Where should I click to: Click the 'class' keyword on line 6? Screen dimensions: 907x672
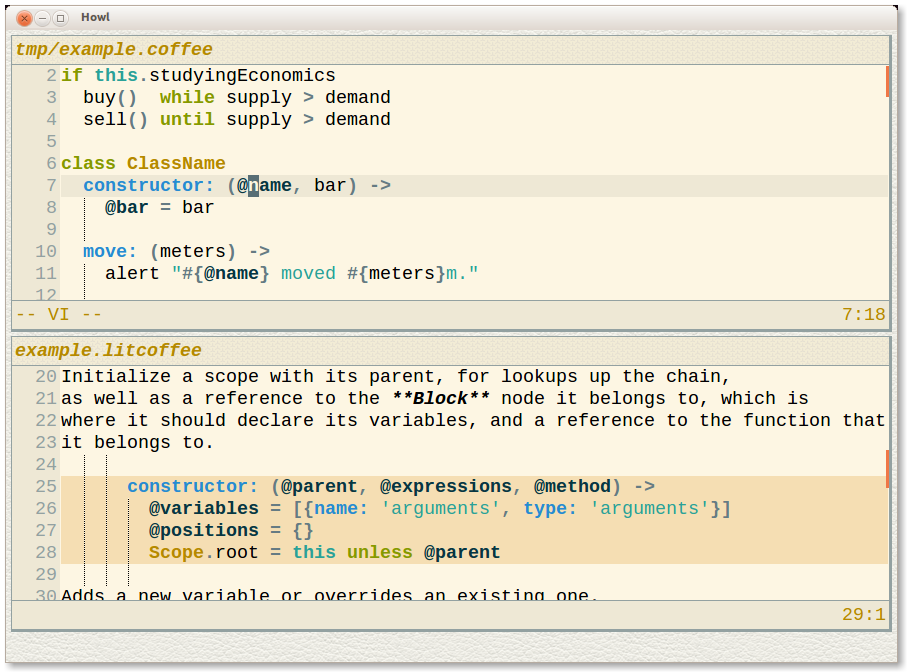[x=88, y=163]
